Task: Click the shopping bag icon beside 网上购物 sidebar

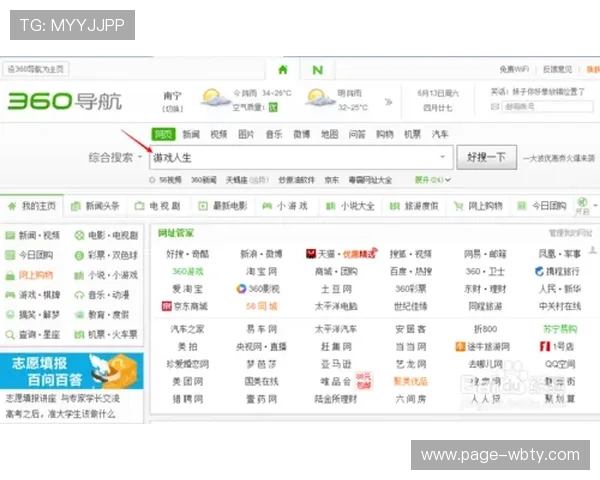Action: [10, 275]
